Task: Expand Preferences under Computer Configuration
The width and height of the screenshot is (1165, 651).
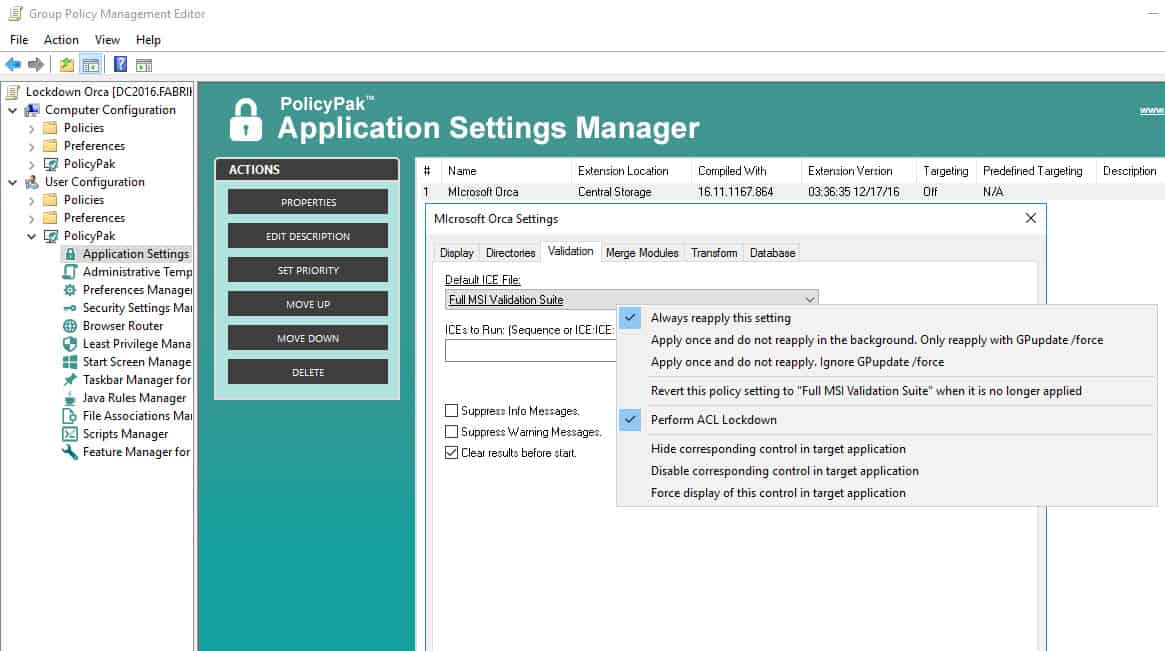Action: tap(31, 146)
